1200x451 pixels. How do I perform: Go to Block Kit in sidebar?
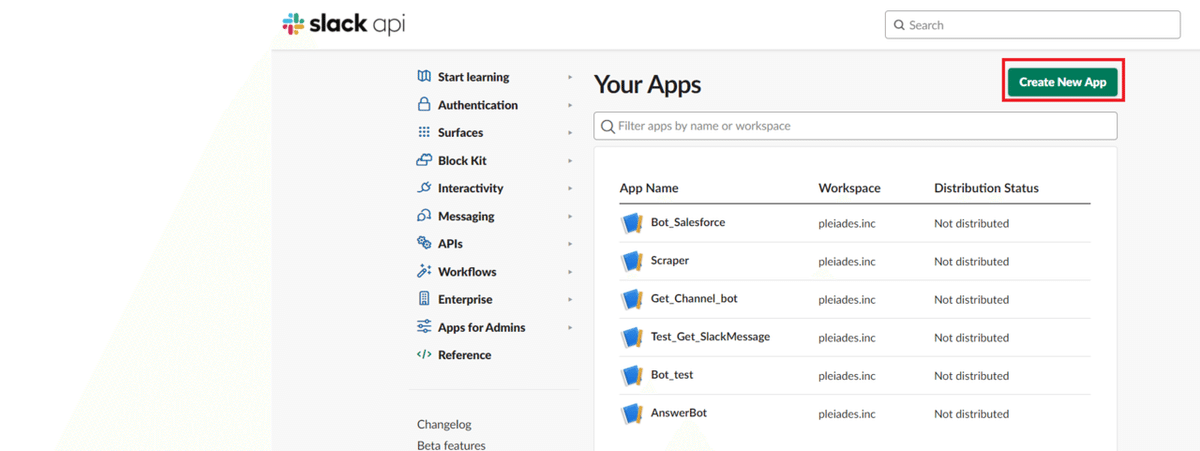pos(462,160)
